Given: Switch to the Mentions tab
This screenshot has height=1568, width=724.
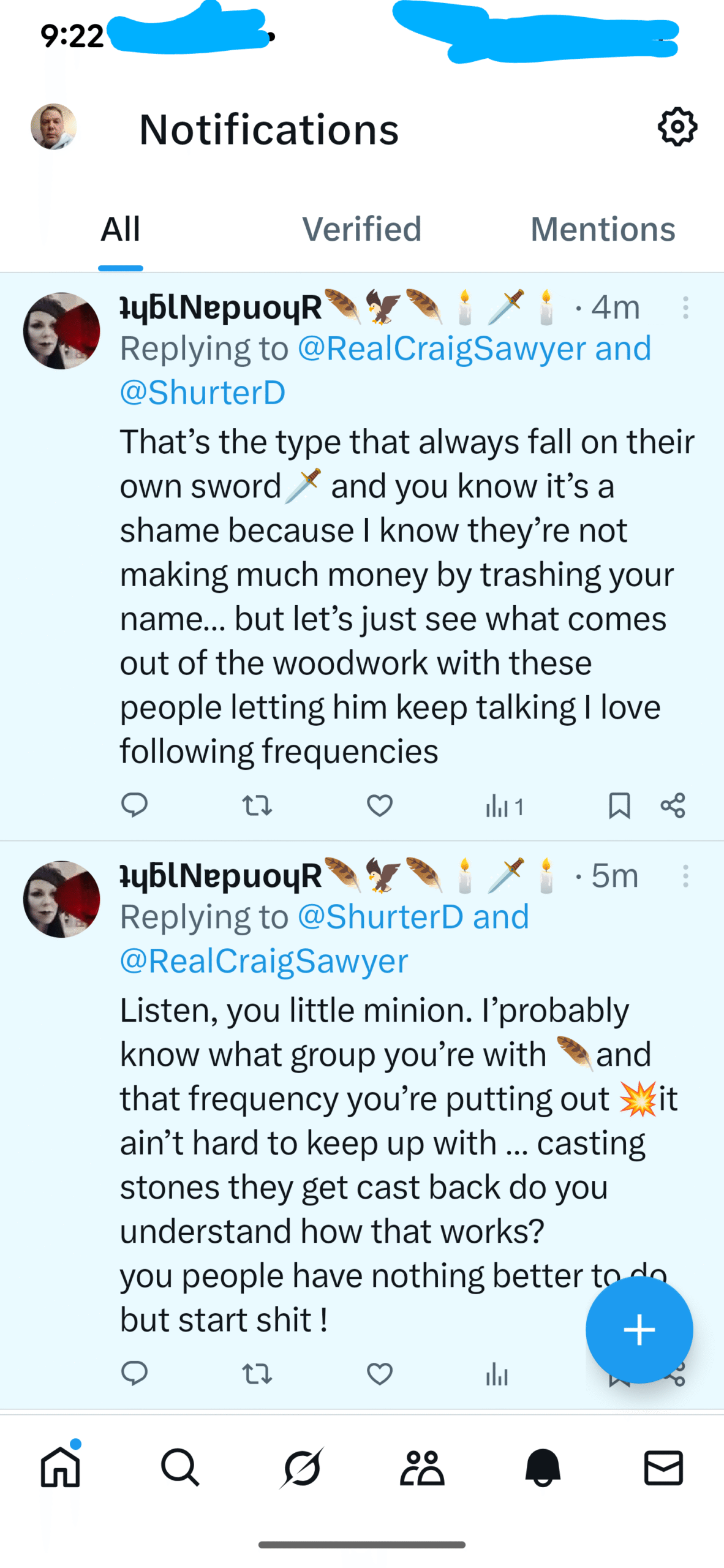Looking at the screenshot, I should tap(603, 230).
